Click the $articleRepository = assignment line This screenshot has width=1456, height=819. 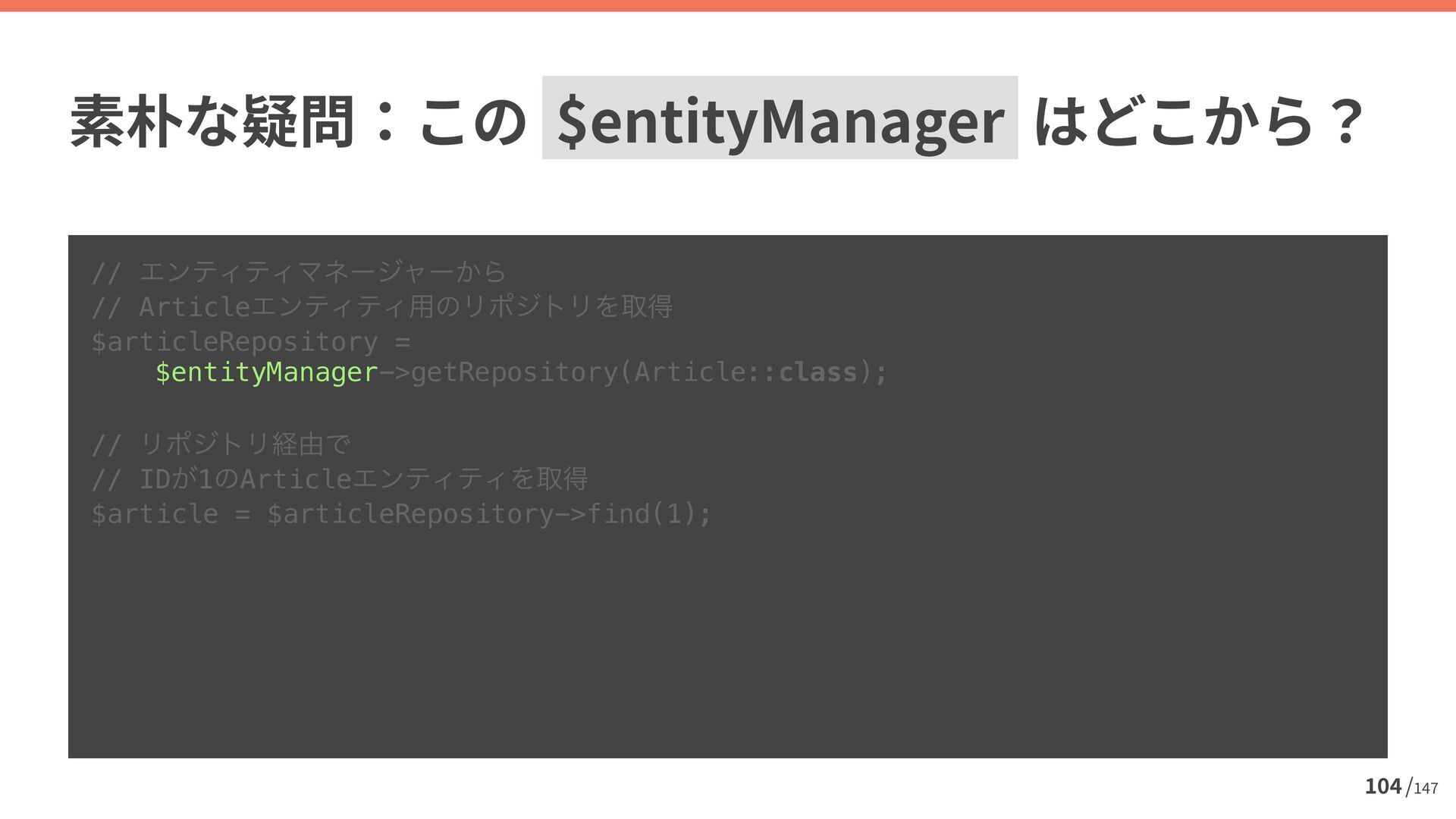250,342
